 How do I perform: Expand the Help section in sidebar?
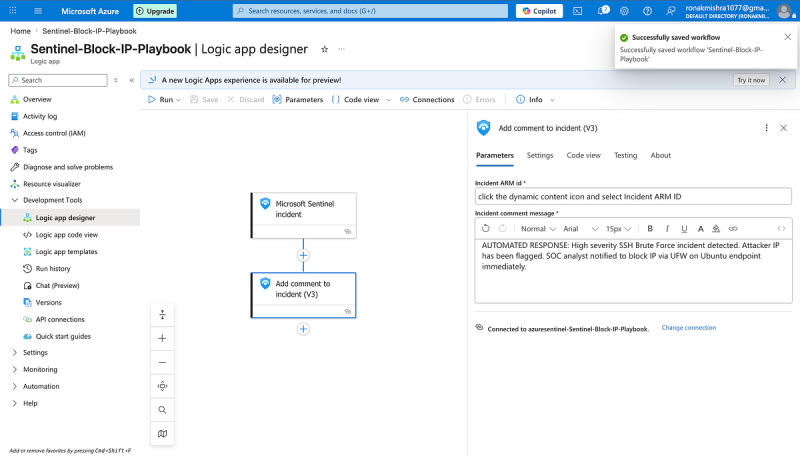click(14, 403)
